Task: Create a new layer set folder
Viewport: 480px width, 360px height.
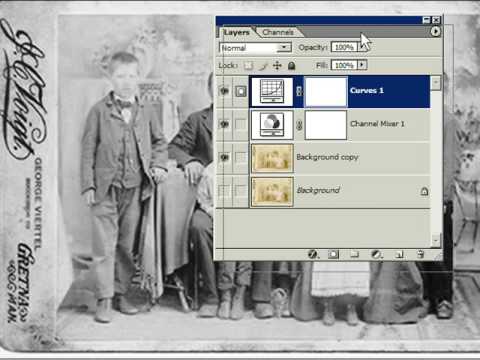Action: click(x=355, y=255)
